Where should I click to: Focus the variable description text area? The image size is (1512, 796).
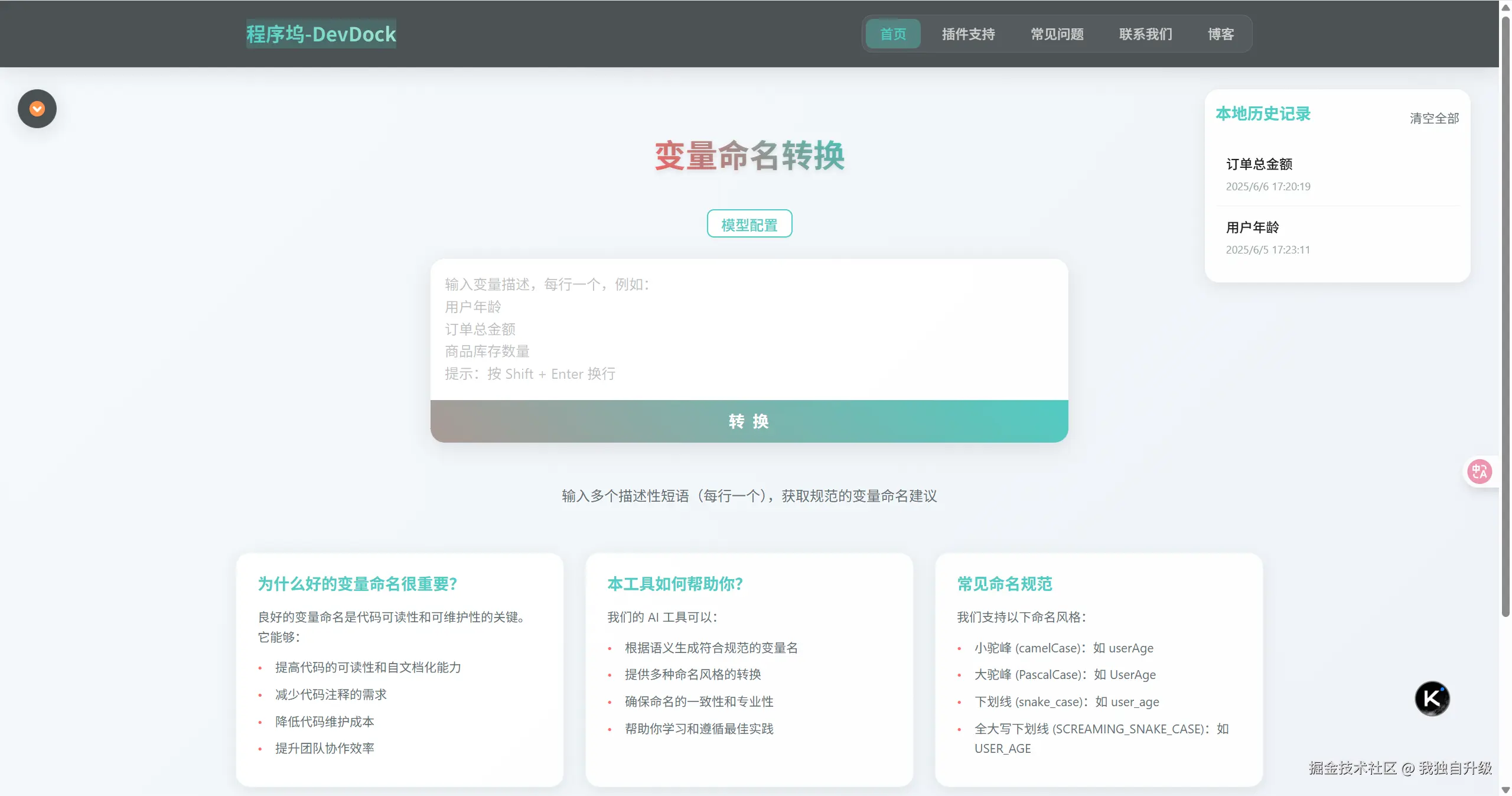(x=749, y=329)
